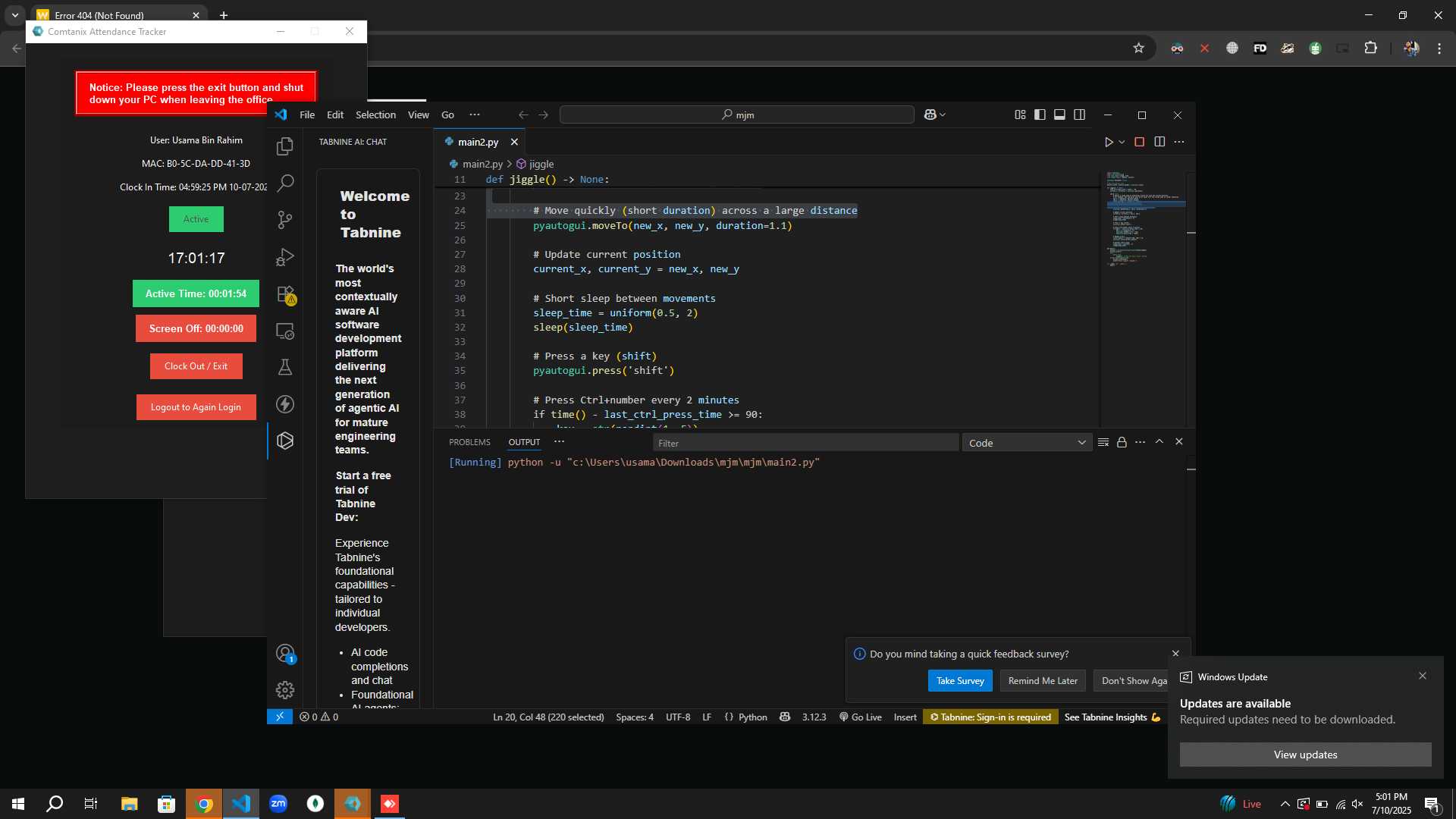The image size is (1456, 819).
Task: Open Chrome extensions puzzle icon
Action: click(x=1370, y=48)
